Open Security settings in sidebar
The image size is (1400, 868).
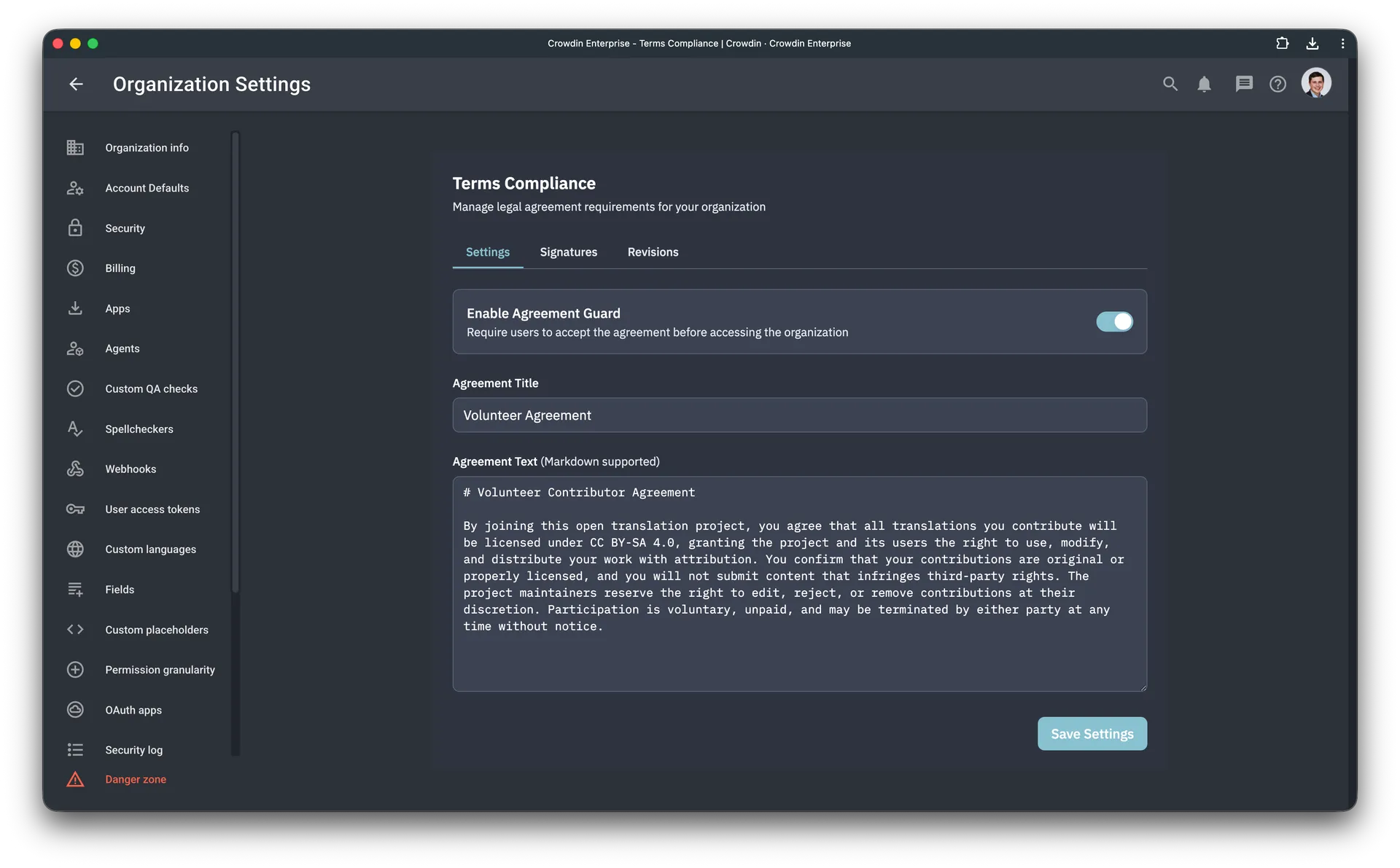(x=125, y=227)
